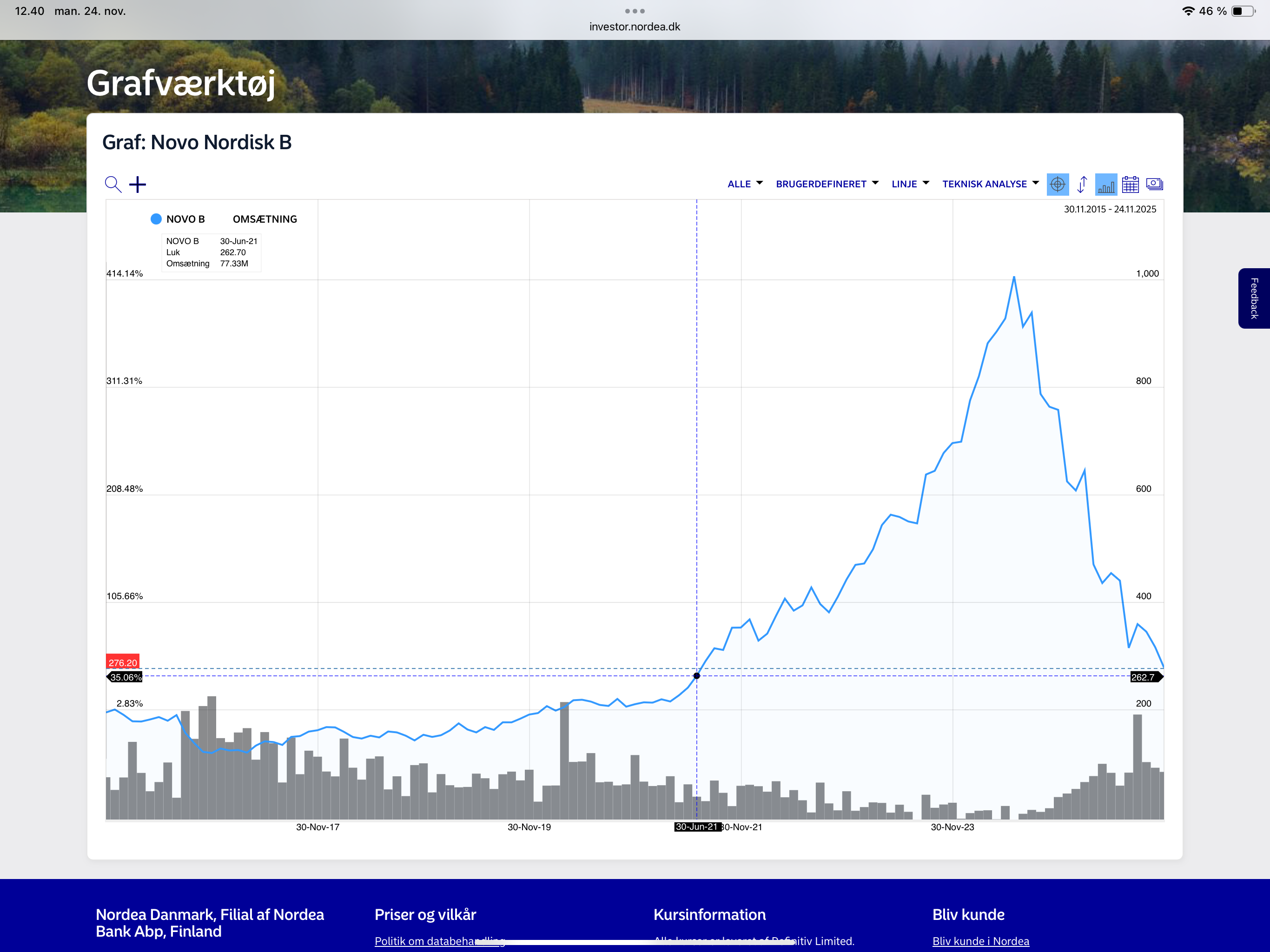
Task: Click the 414.14% percent axis label
Action: pos(125,273)
